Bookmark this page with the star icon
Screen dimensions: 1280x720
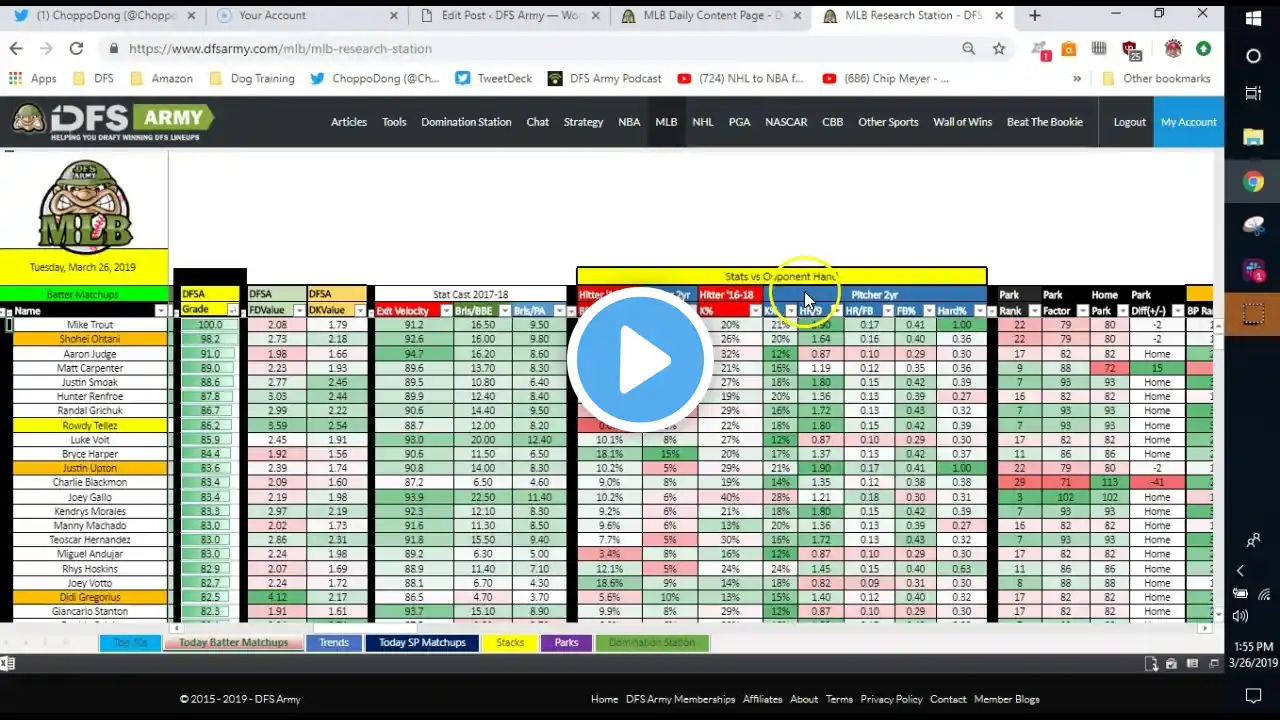(998, 48)
